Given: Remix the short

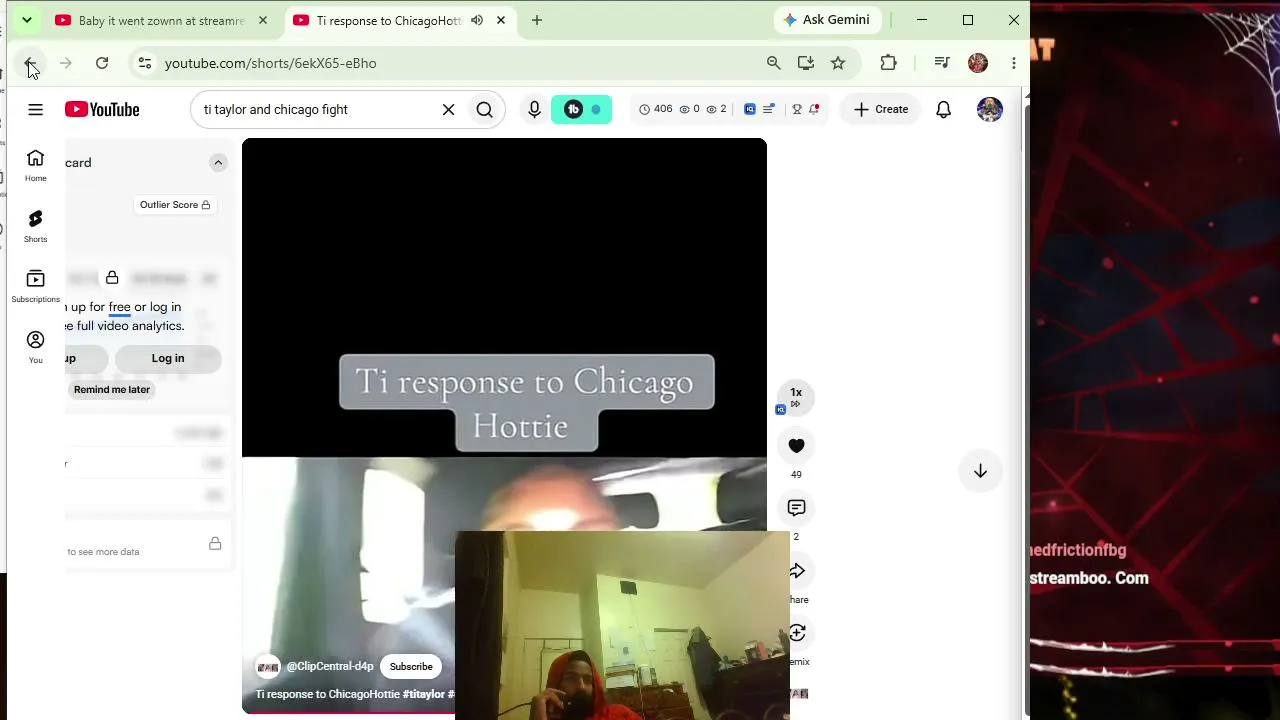Looking at the screenshot, I should 797,633.
